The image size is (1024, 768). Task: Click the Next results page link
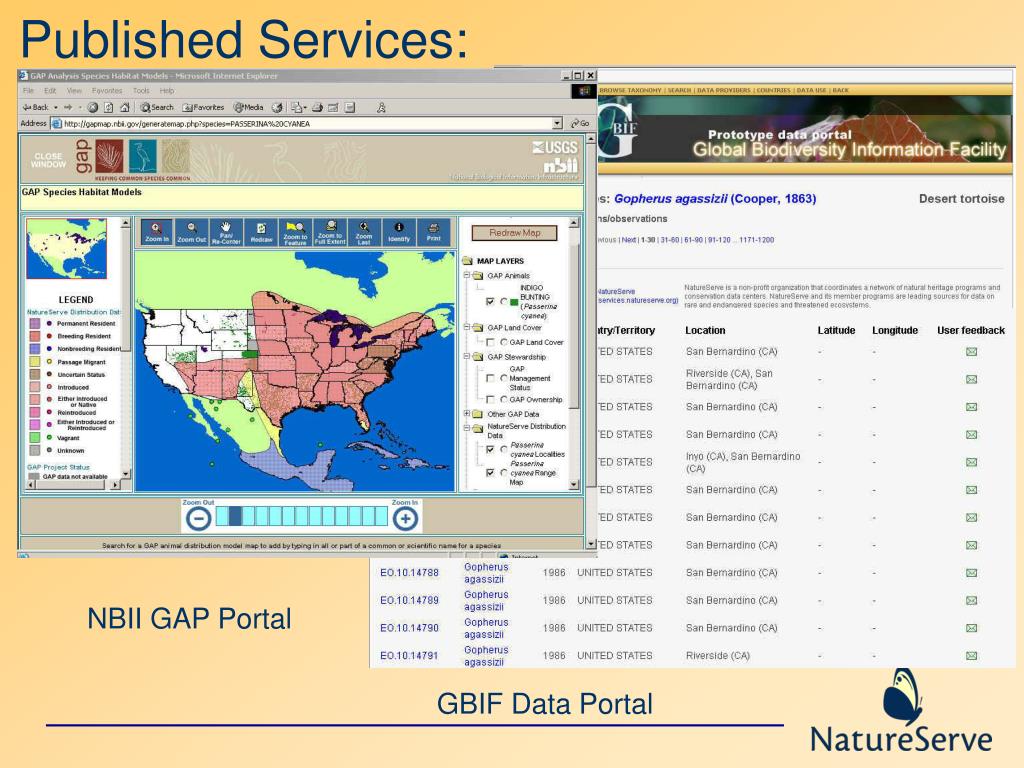[629, 240]
